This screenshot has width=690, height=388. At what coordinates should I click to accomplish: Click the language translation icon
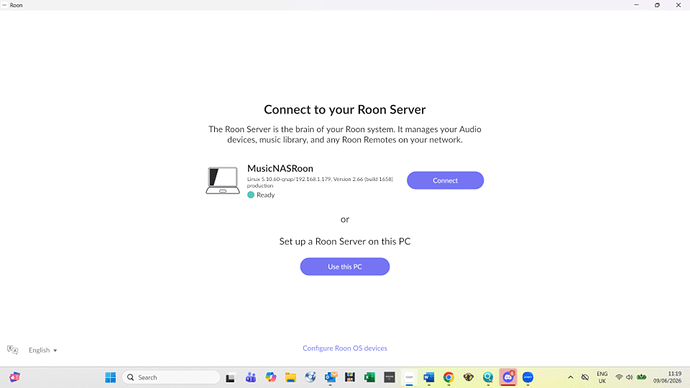(x=12, y=350)
